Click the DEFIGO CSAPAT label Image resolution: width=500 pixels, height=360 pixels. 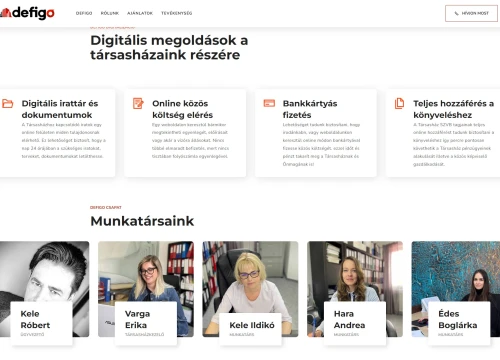pyautogui.click(x=106, y=207)
